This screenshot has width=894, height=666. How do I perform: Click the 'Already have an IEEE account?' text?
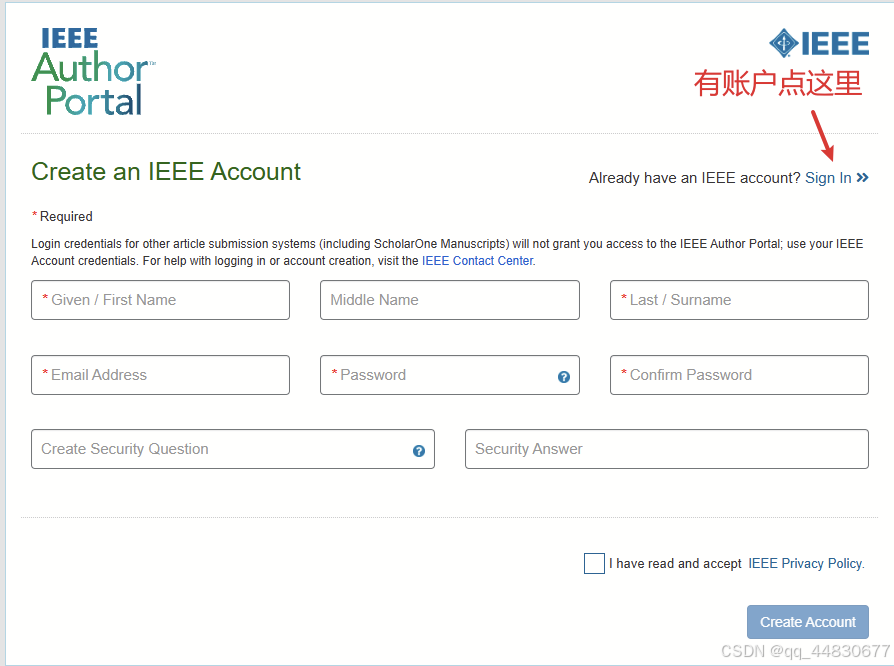tap(694, 178)
